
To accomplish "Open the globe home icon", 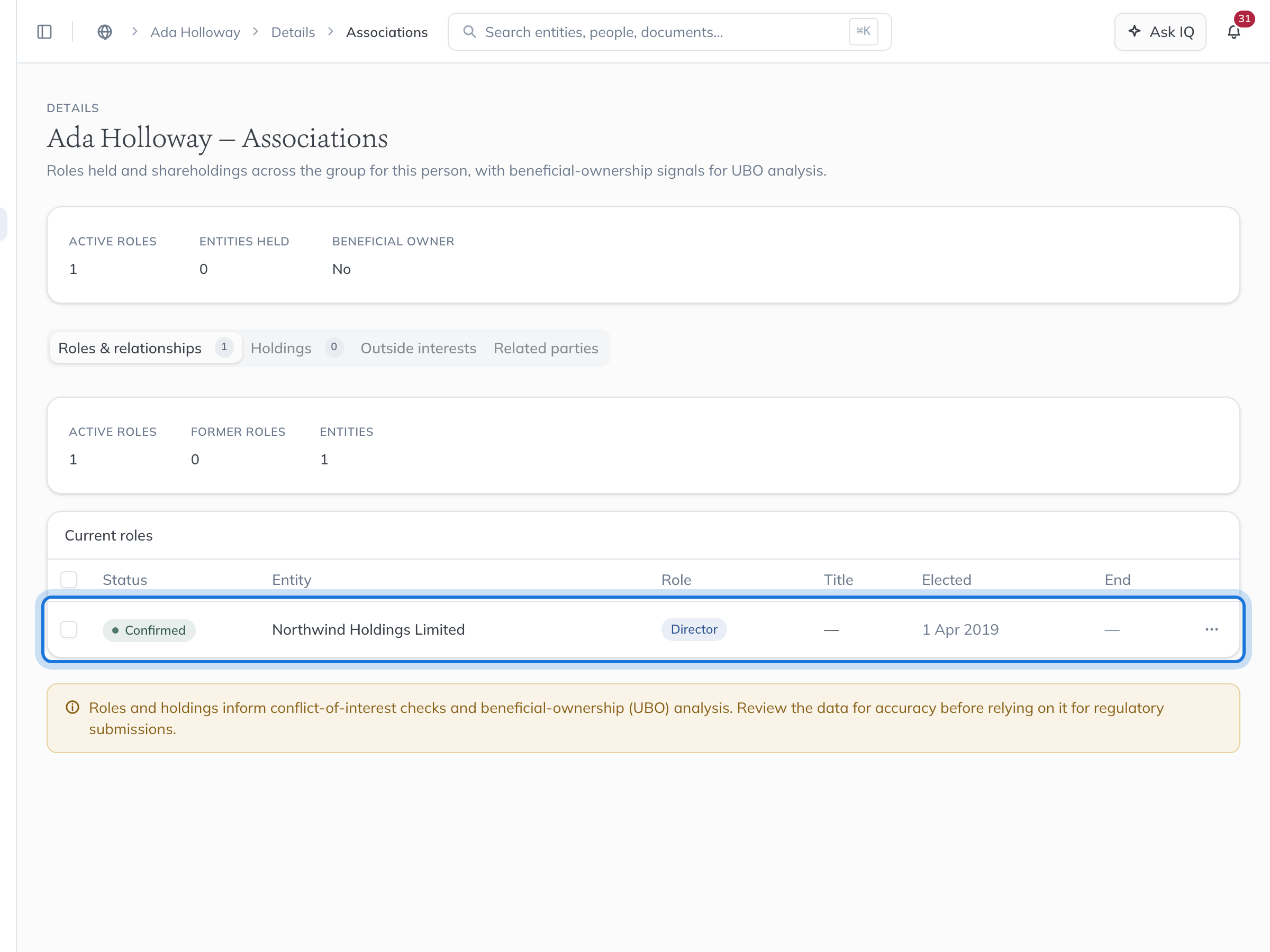I will click(x=104, y=32).
